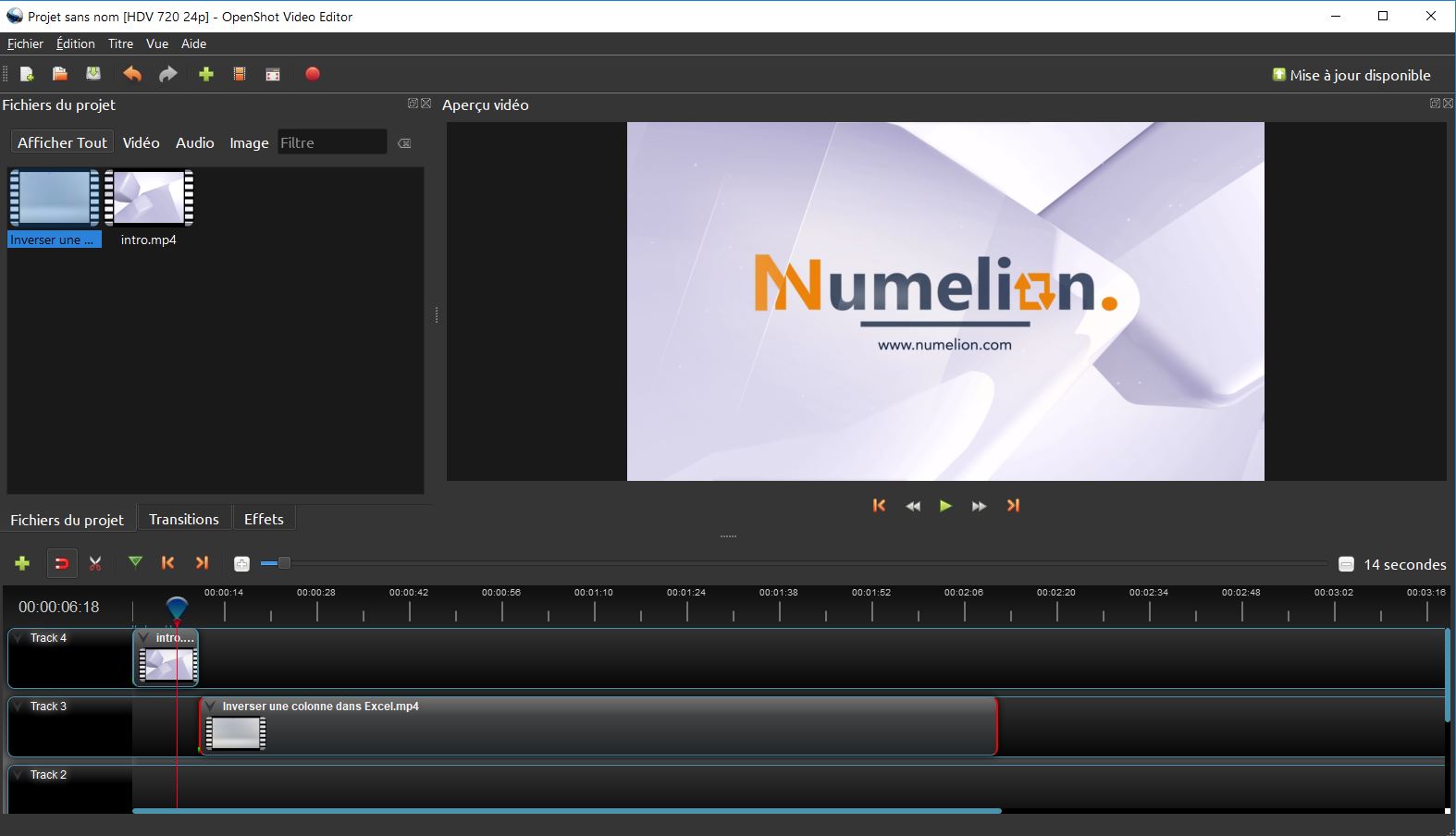Select Inverser une colonne dans Excel.mp4 clip

tap(598, 726)
